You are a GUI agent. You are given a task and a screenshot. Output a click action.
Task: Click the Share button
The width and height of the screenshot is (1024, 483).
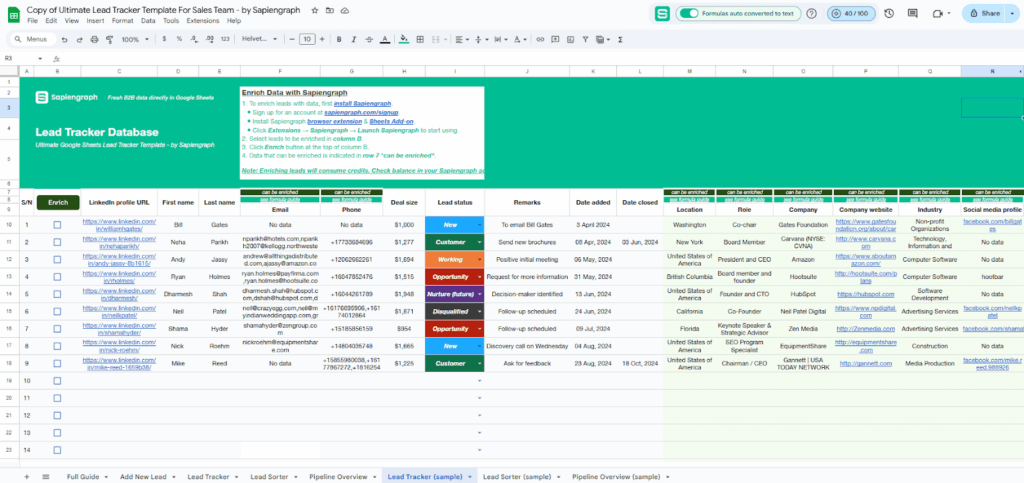tap(985, 13)
